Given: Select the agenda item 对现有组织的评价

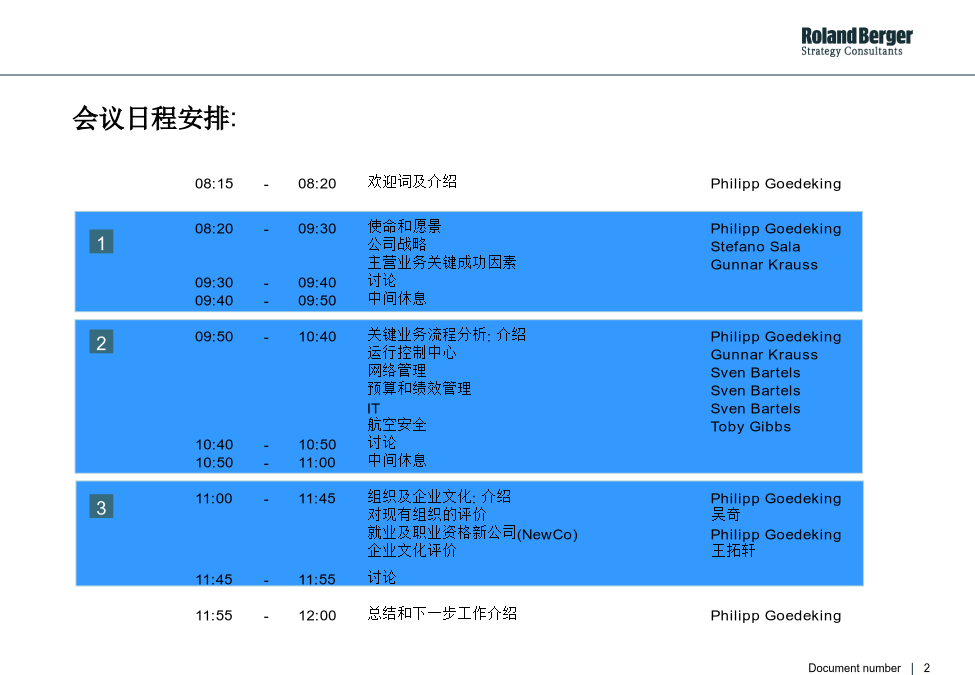Looking at the screenshot, I should 427,515.
